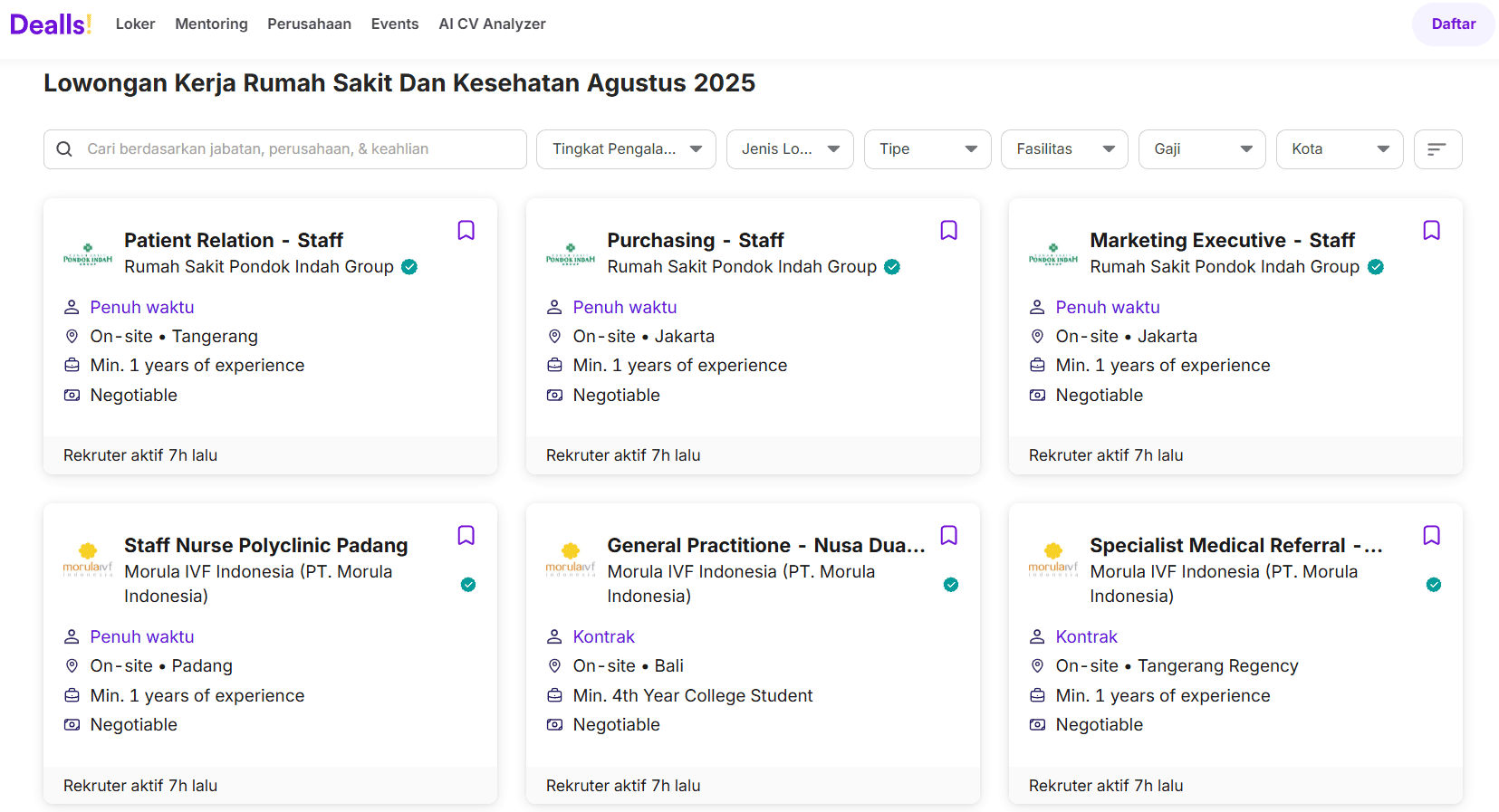Click verified badge on General Practitioner card

(x=951, y=585)
